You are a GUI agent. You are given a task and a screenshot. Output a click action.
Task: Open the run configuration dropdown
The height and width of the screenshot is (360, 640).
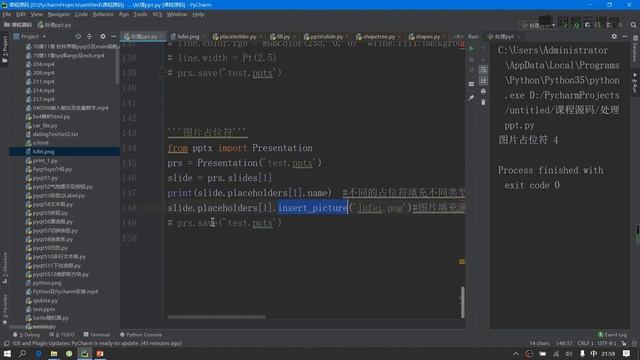[x=539, y=25]
